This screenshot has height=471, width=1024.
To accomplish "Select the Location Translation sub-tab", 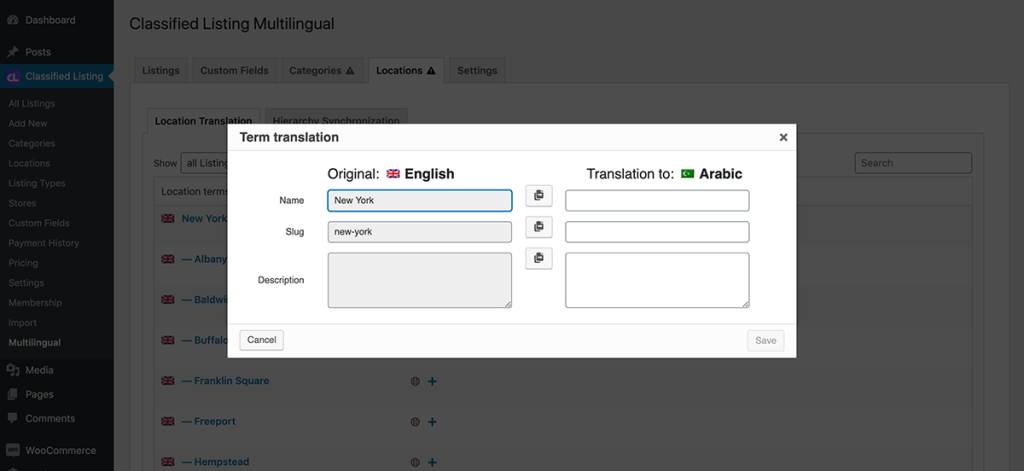I will [x=204, y=121].
